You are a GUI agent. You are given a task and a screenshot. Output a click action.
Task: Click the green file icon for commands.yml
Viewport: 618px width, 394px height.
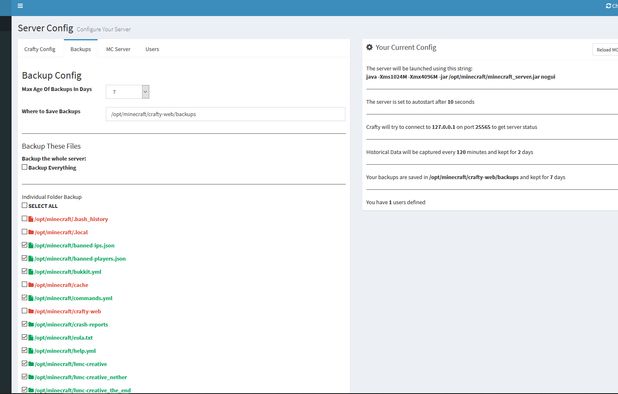[31, 298]
